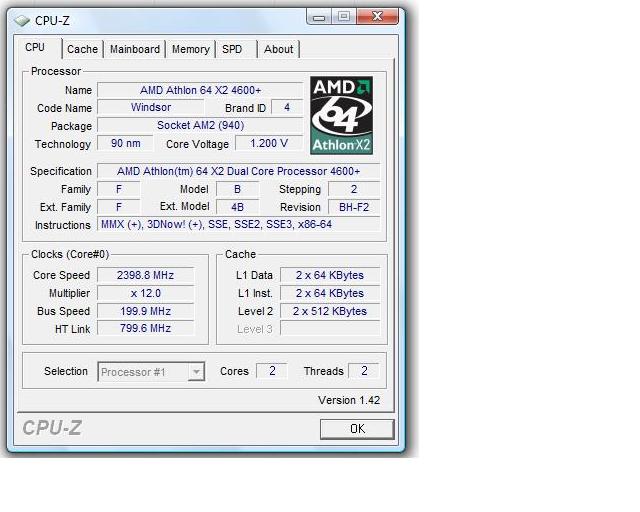Select the Core Voltage value box
Image resolution: width=640 pixels, height=512 pixels.
pyautogui.click(x=275, y=144)
